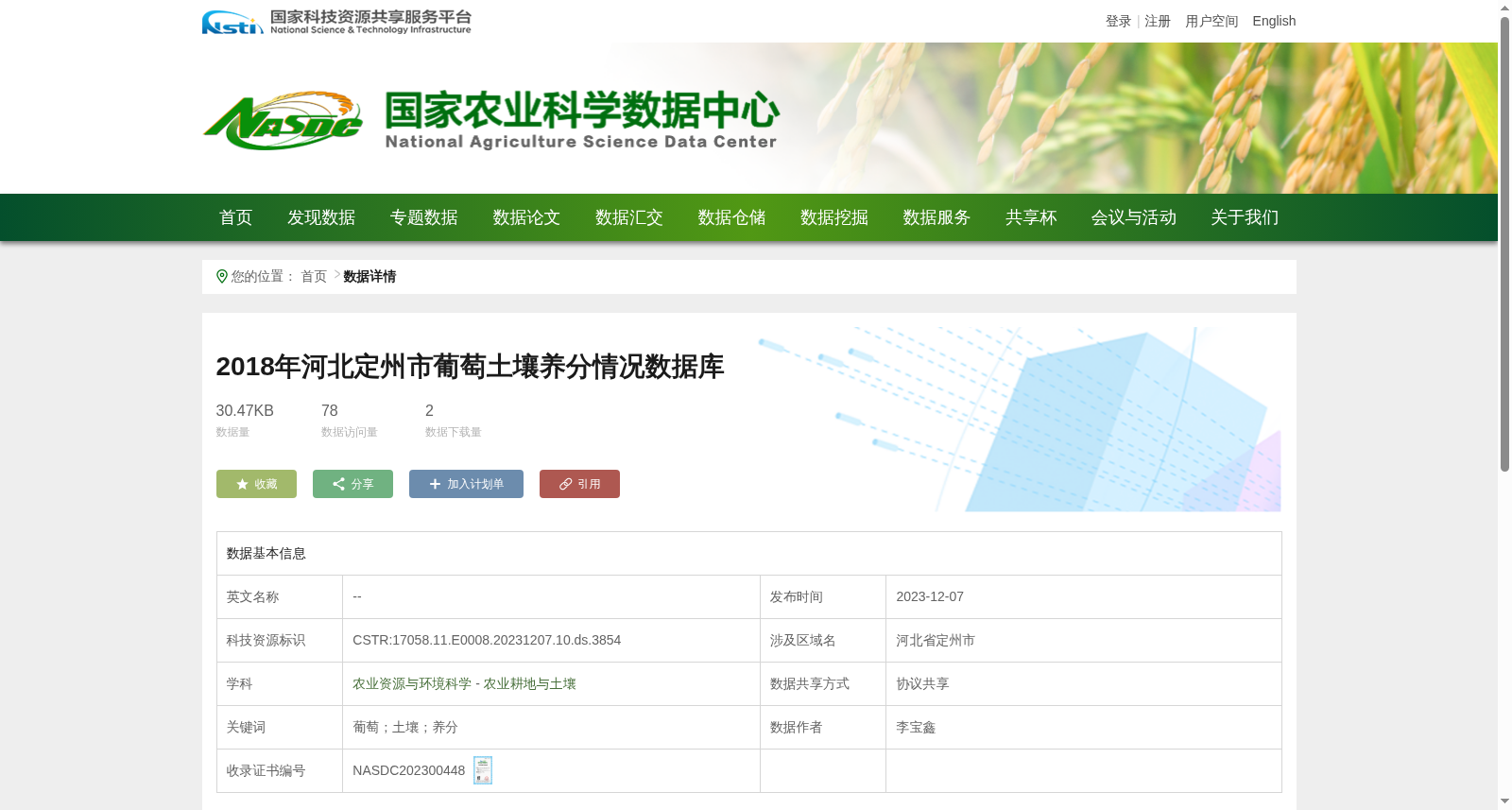Open the 数据服务 menu item
Viewport: 1512px width, 810px height.
(x=936, y=217)
